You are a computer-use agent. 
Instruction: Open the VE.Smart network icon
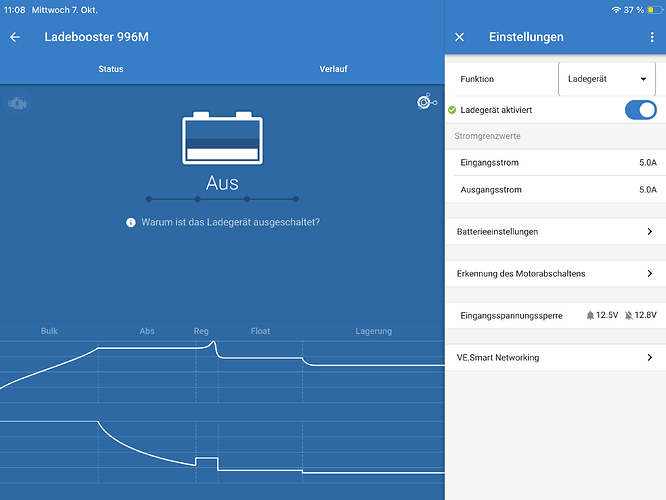[426, 102]
